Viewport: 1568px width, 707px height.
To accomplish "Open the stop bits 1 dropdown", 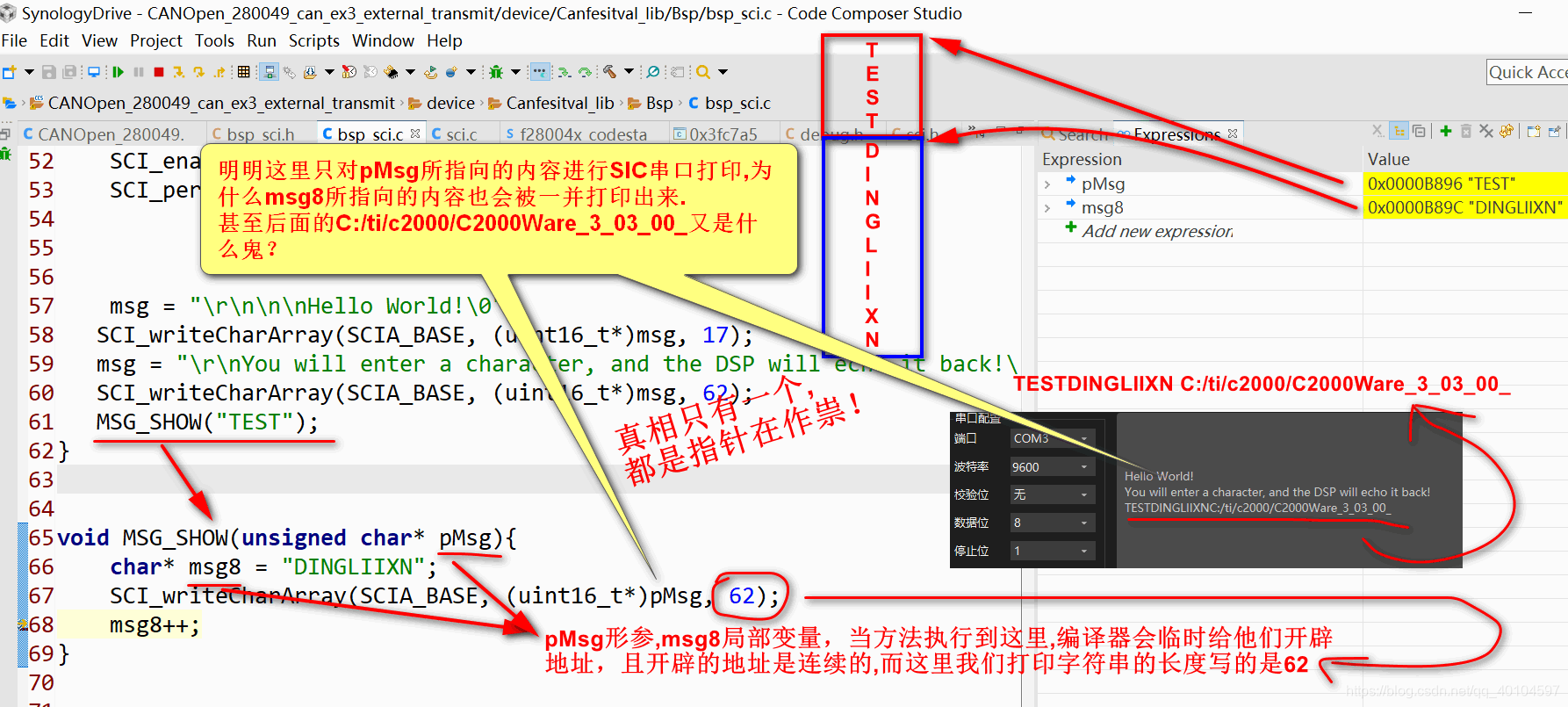I will [1051, 551].
